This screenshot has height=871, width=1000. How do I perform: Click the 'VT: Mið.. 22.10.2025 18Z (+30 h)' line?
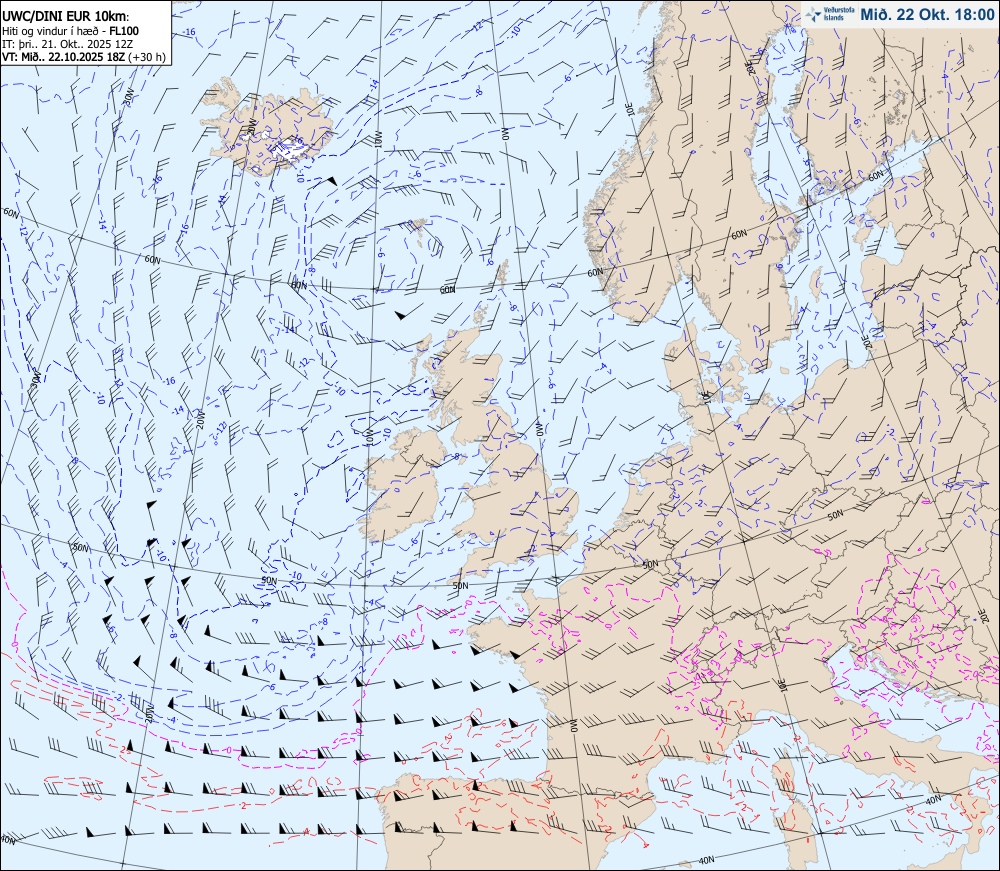point(84,57)
